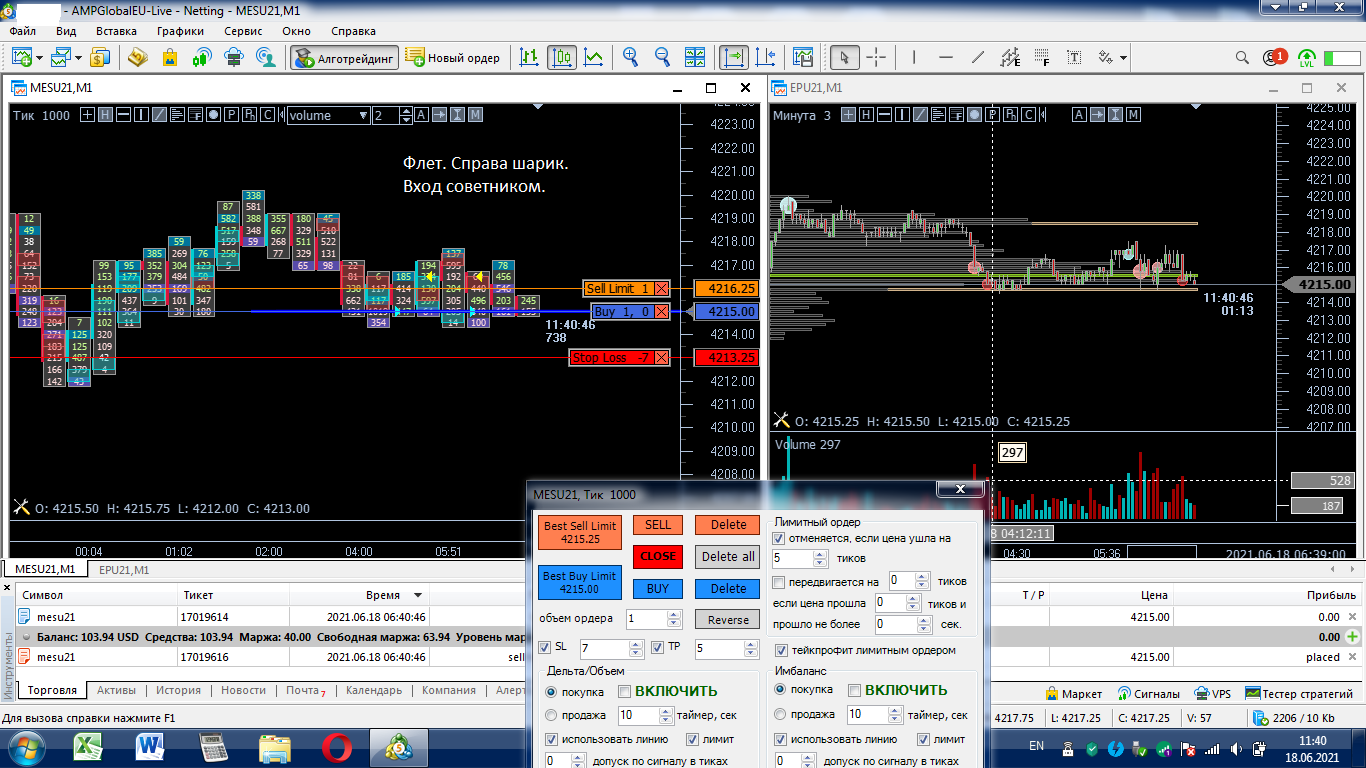
Task: Open the new chart toolbar icon
Action: click(22, 57)
